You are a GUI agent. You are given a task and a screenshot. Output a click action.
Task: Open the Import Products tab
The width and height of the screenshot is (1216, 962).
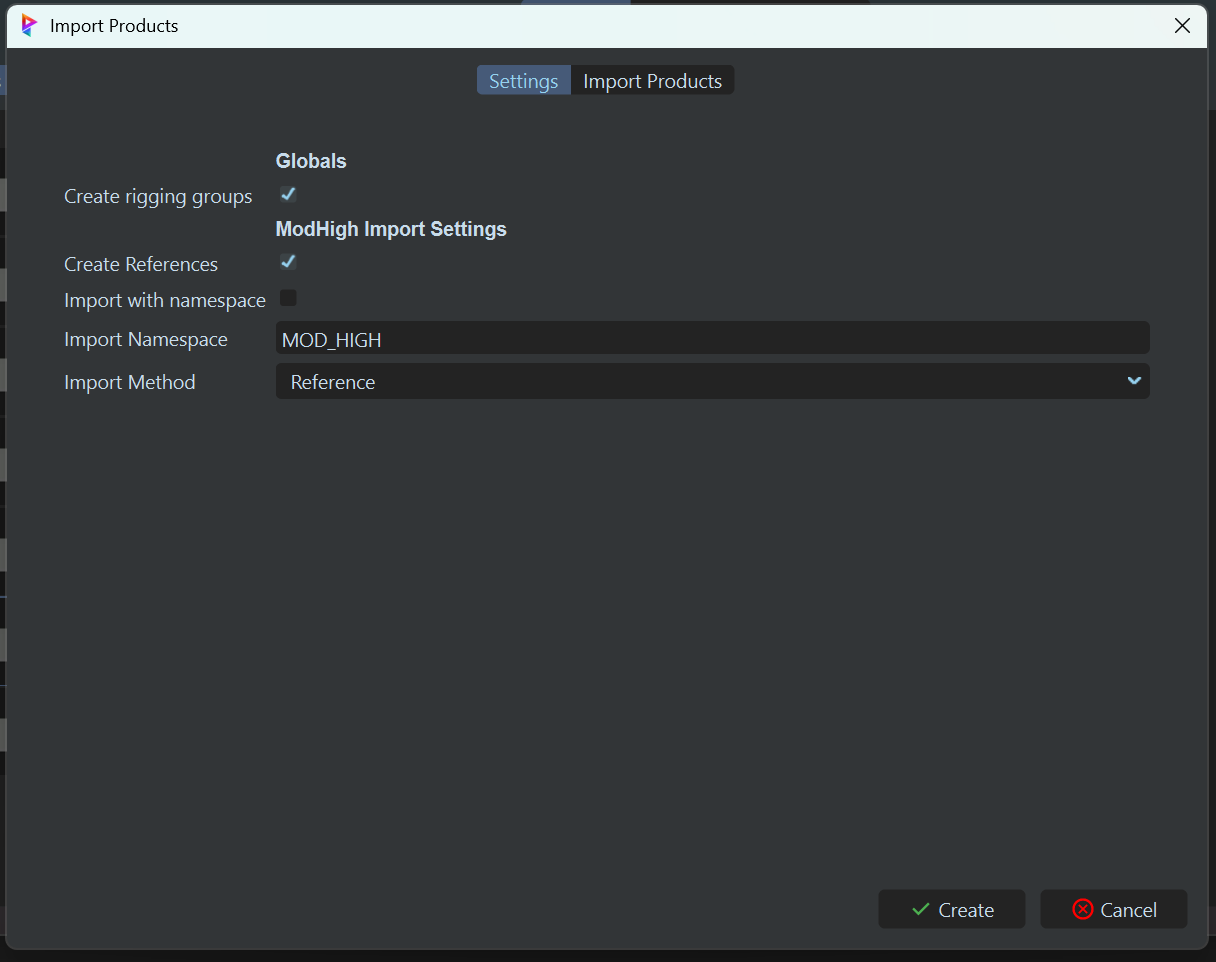(652, 81)
